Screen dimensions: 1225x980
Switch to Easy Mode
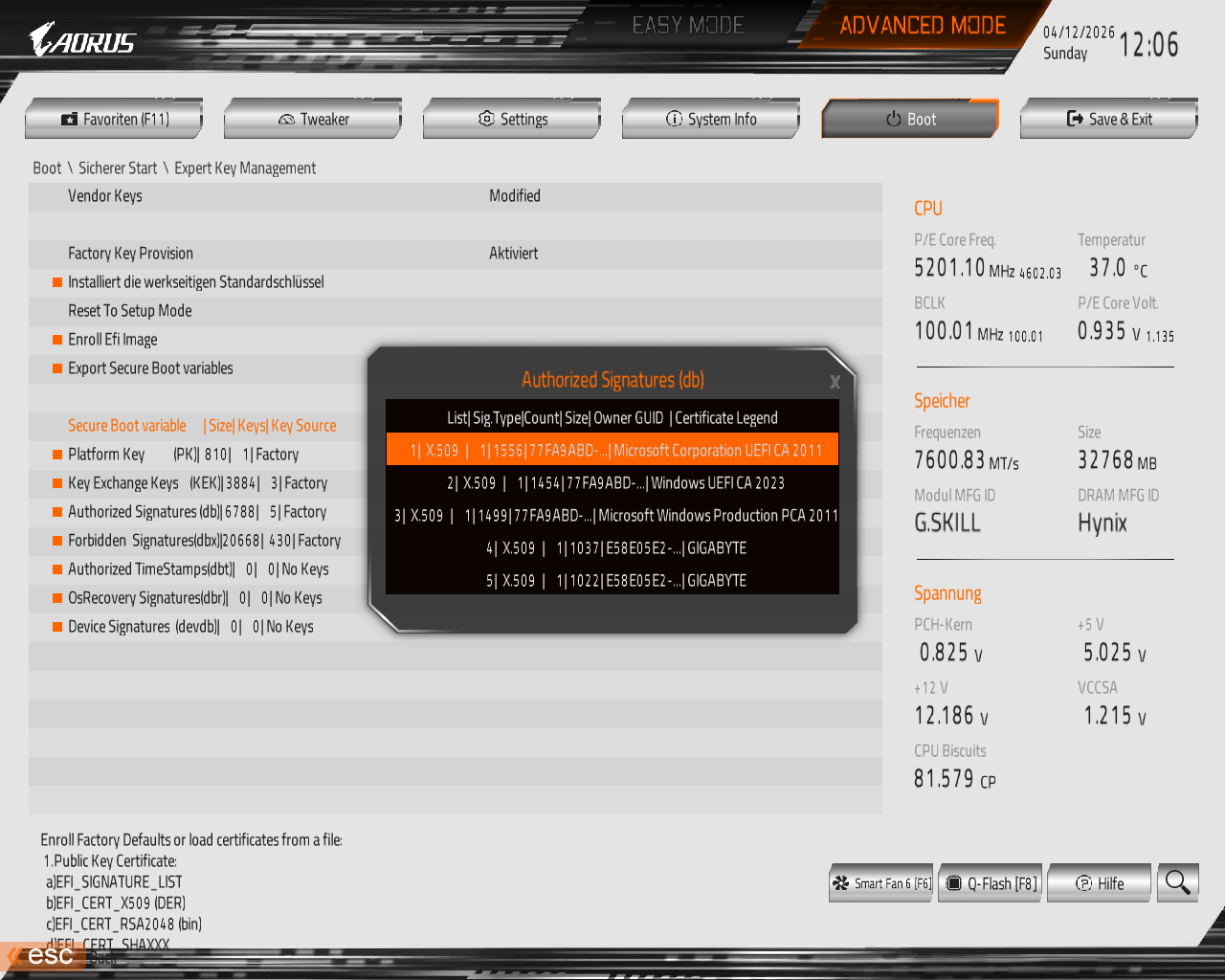click(688, 26)
